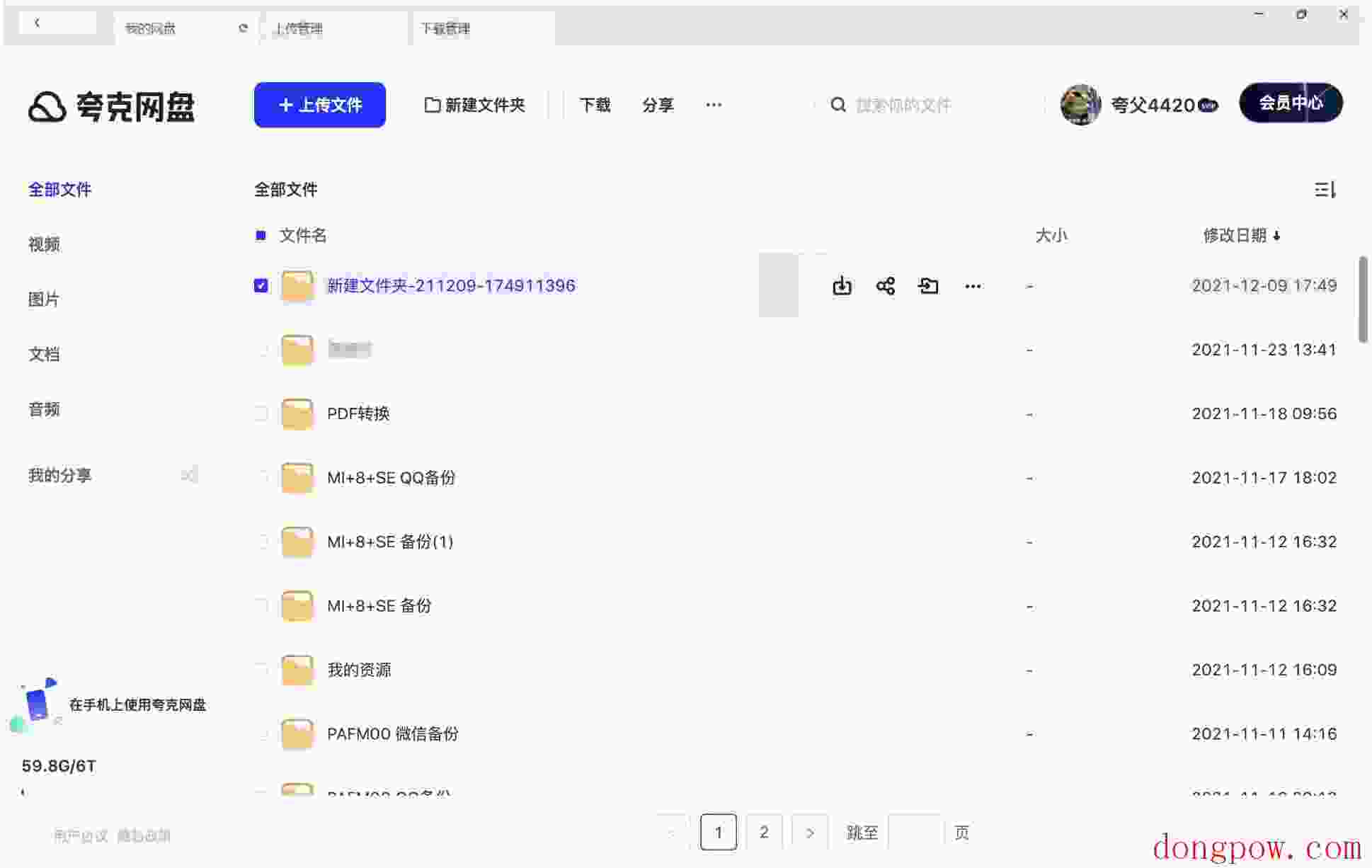Go to next page with the arrow
Viewport: 1372px width, 868px height.
click(x=810, y=833)
